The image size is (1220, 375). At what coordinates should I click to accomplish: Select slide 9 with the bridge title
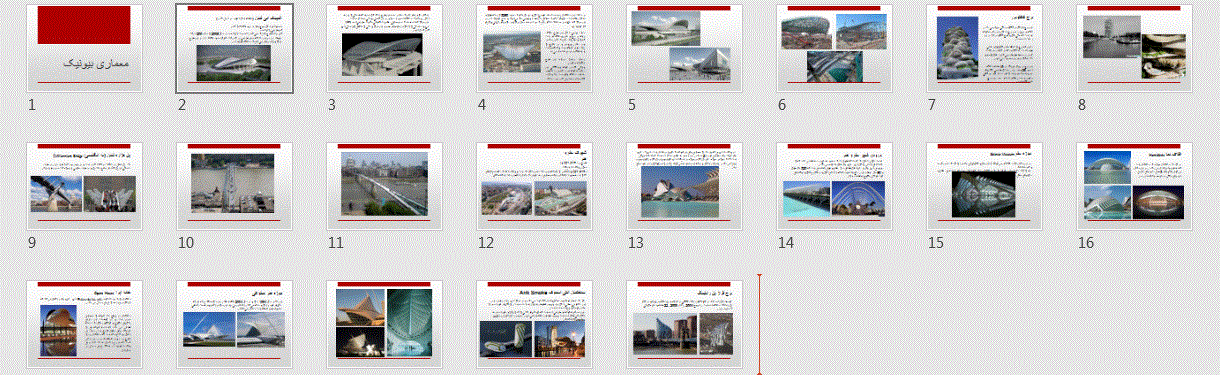[x=85, y=186]
